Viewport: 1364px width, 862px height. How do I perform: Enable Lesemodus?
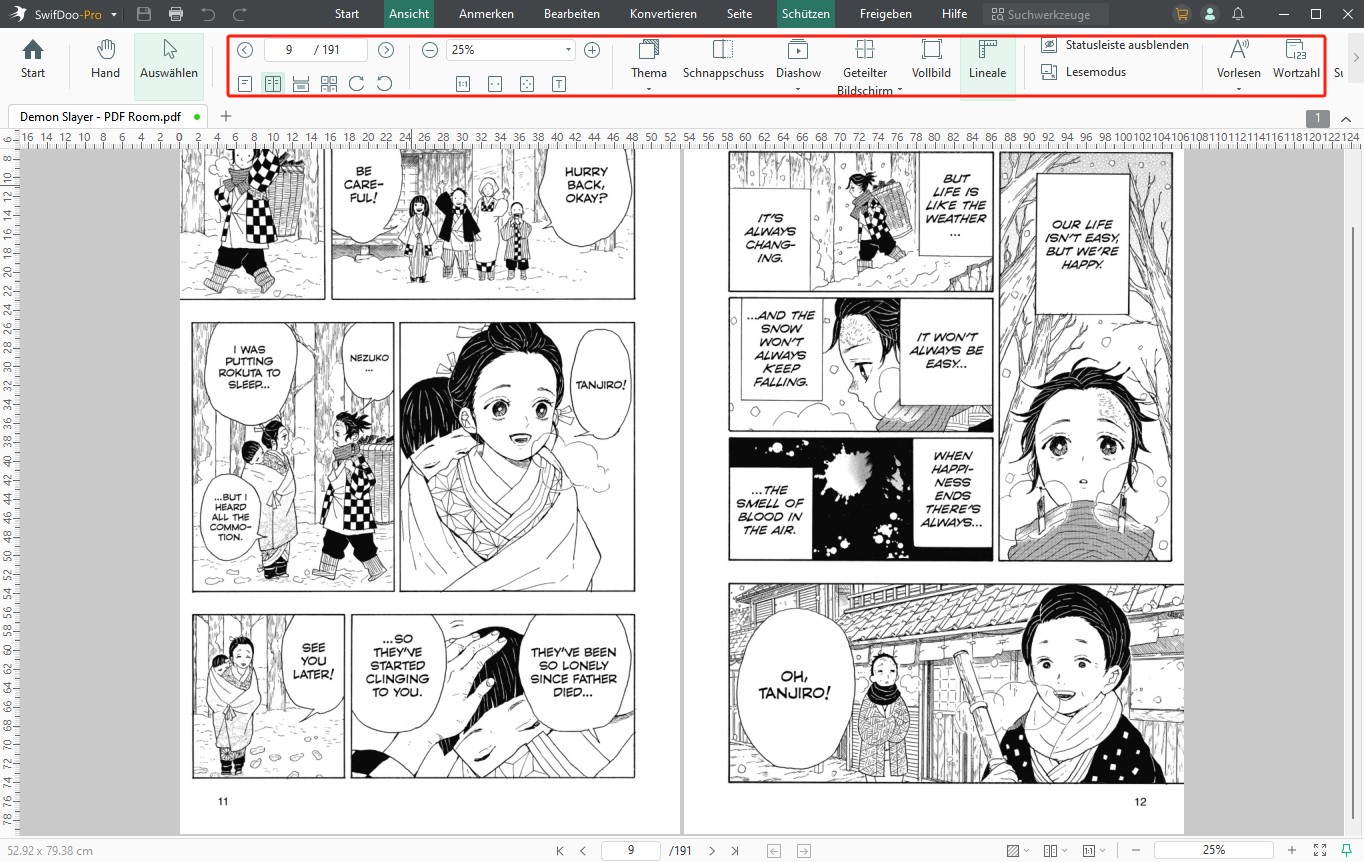click(1083, 72)
